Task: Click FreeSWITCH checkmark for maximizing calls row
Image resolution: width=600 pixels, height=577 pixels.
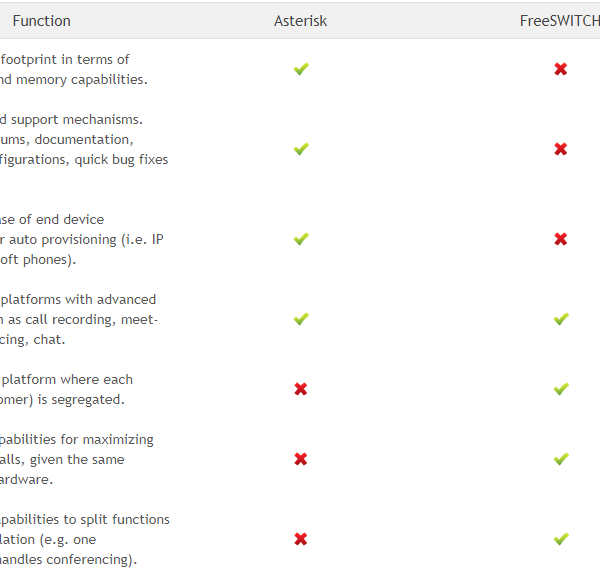Action: coord(561,459)
